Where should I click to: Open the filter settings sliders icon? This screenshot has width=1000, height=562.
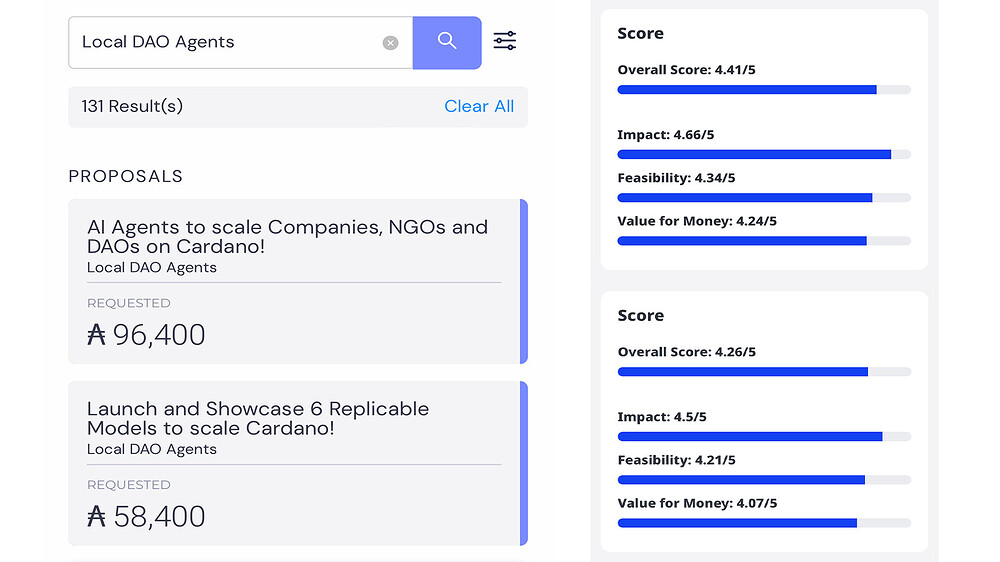[x=505, y=41]
